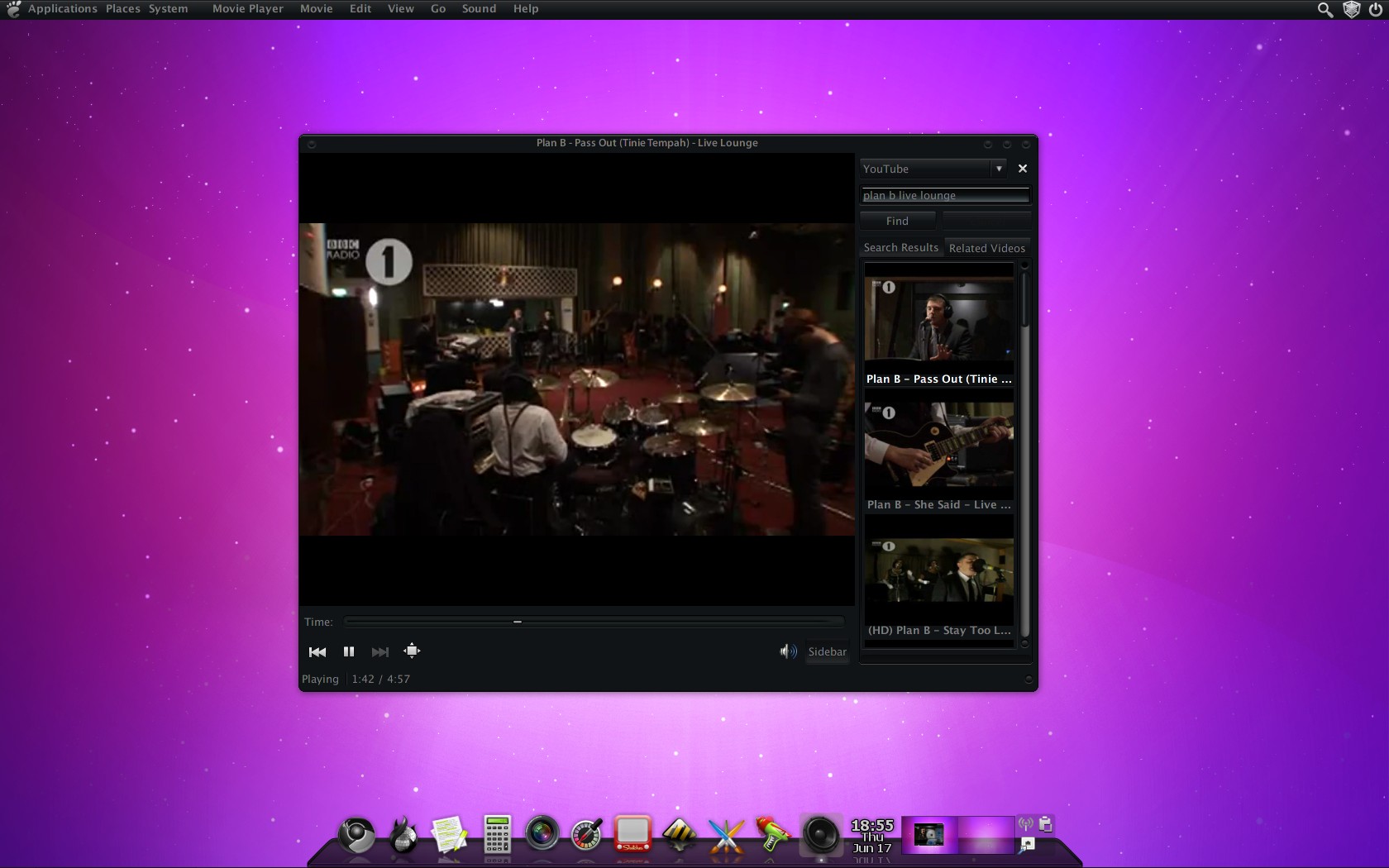The image size is (1389, 868).
Task: Pause the playing video
Action: (349, 651)
